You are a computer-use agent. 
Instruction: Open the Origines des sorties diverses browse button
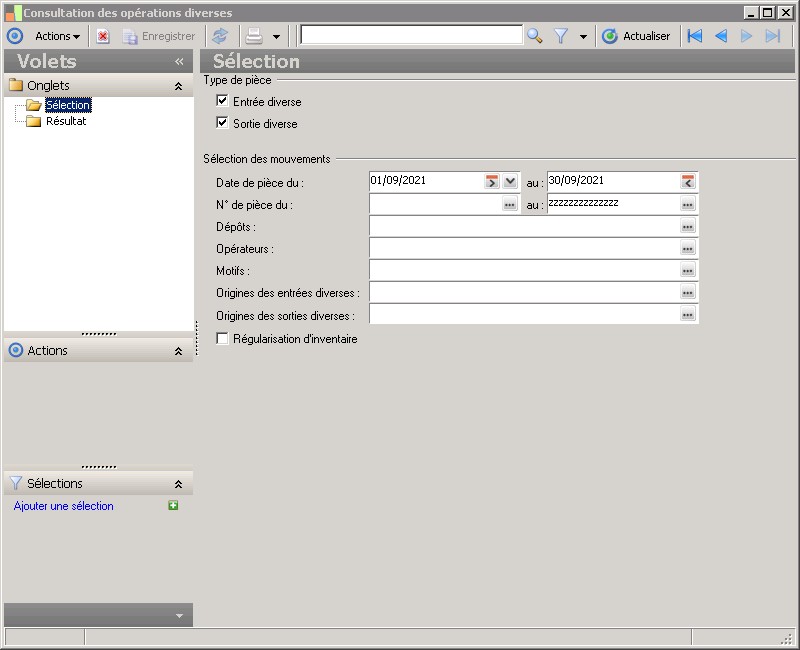coord(688,314)
